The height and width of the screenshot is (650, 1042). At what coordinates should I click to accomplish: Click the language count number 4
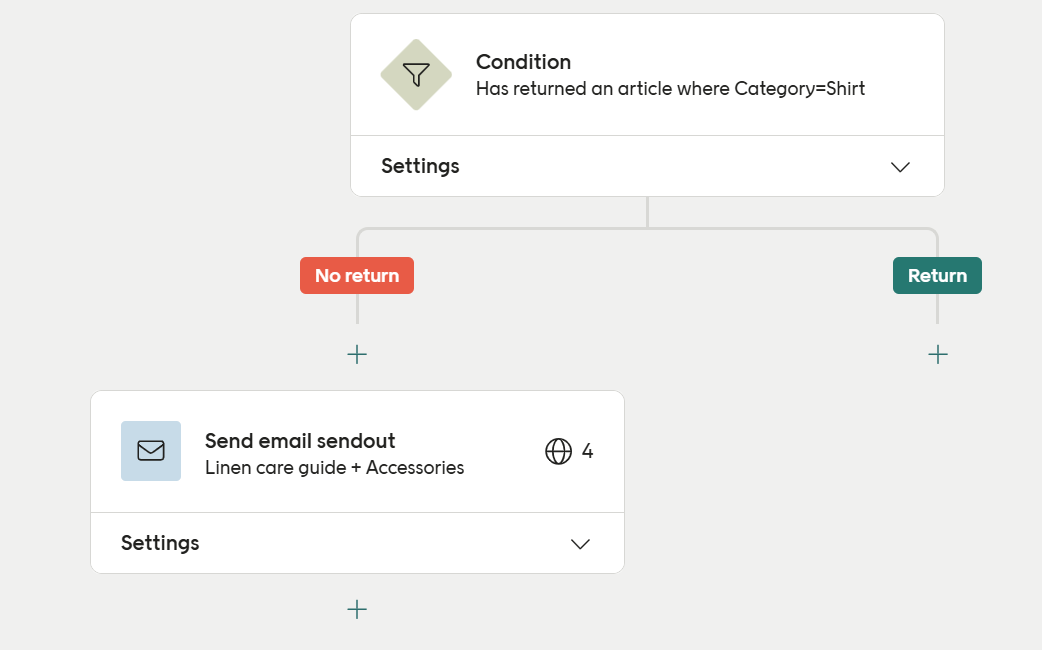(x=587, y=452)
